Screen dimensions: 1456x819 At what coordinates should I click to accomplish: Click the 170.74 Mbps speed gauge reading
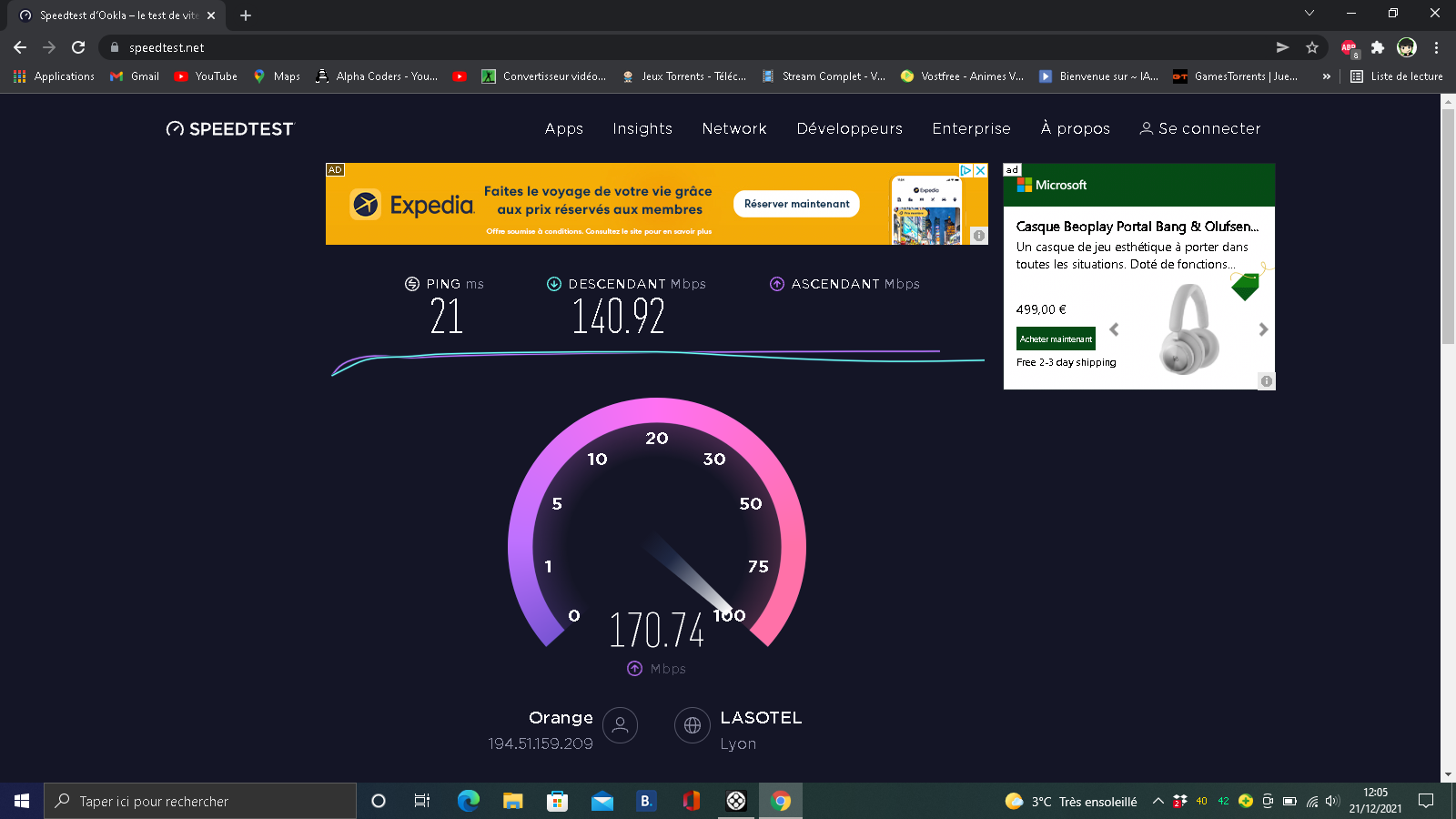[657, 630]
